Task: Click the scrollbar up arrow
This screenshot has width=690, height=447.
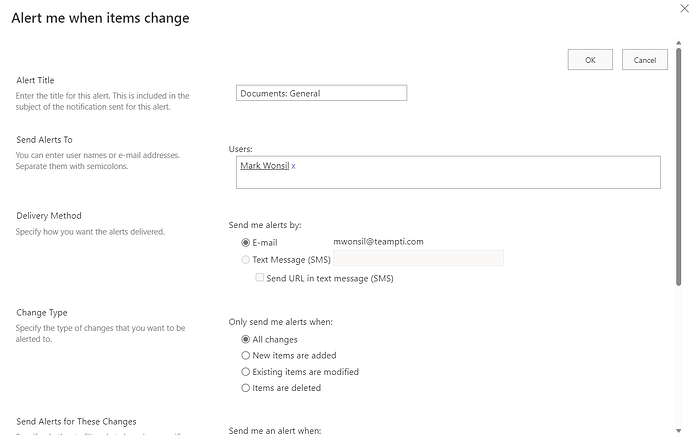Action: [679, 43]
